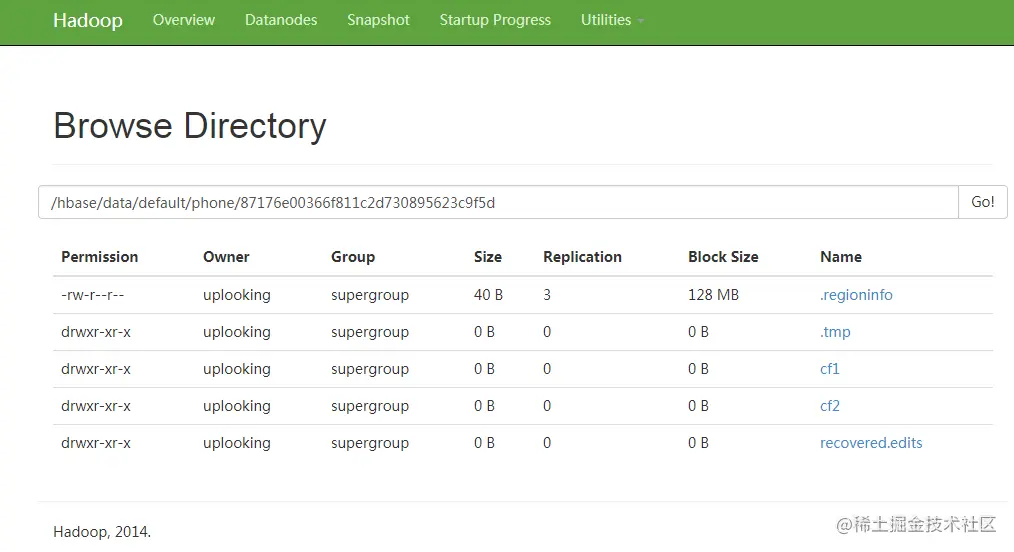This screenshot has height=552, width=1014.
Task: Click the Go! button
Action: point(982,202)
